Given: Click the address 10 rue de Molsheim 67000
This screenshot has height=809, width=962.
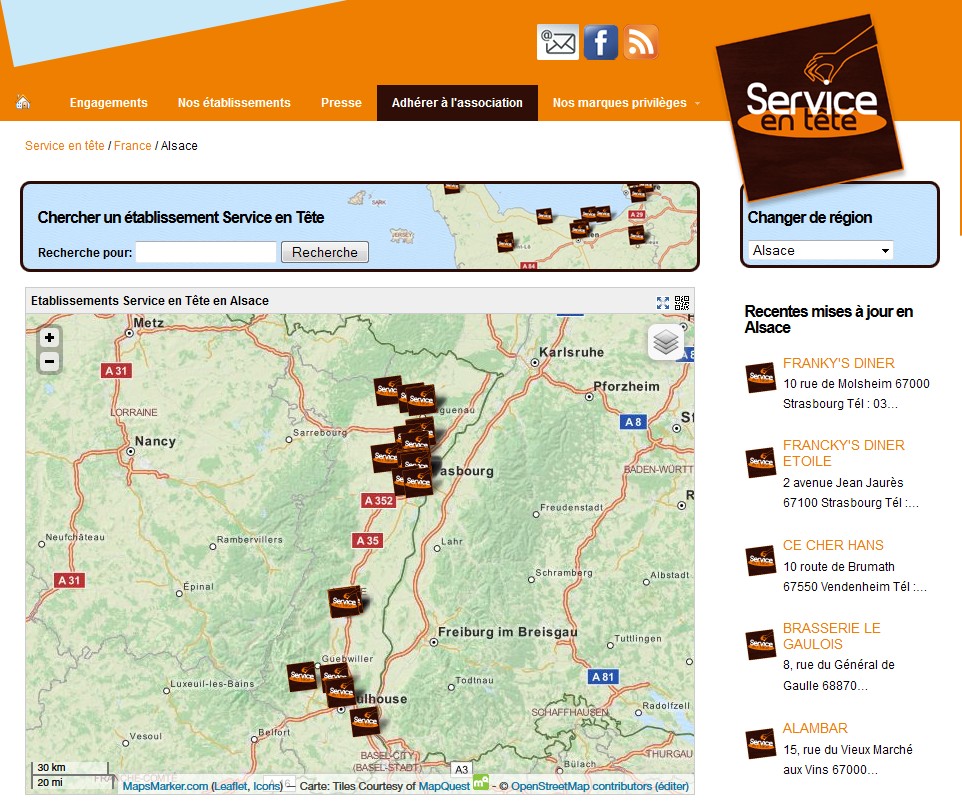Looking at the screenshot, I should click(856, 384).
